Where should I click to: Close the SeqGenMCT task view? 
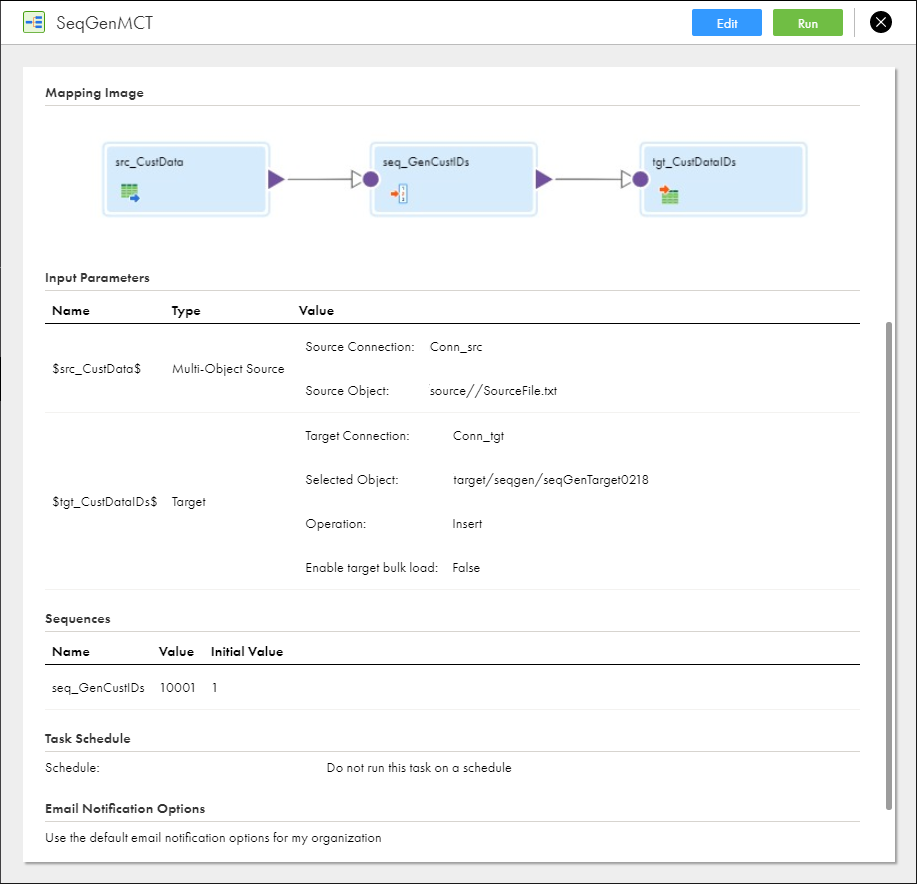point(881,23)
